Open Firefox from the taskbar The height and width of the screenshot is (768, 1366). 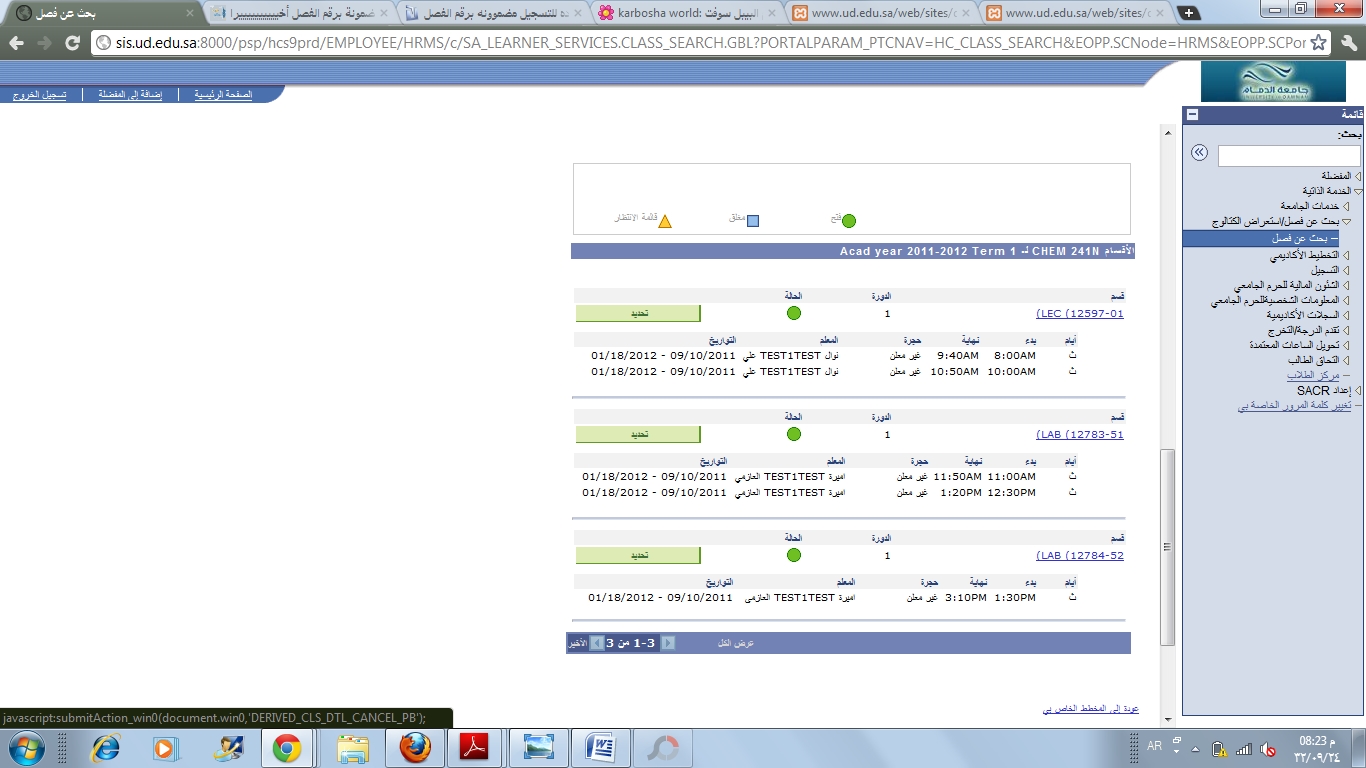(x=414, y=747)
